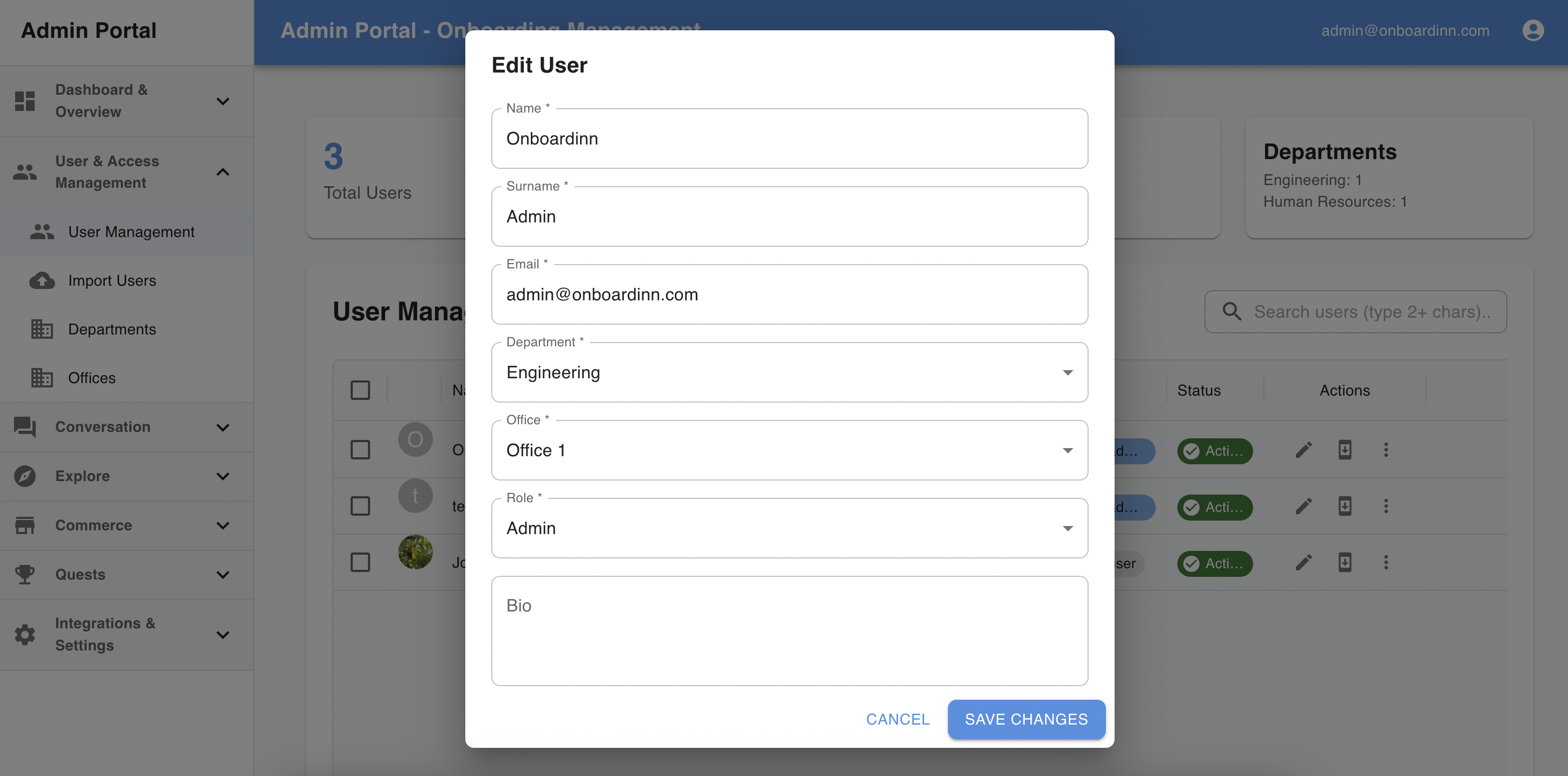The height and width of the screenshot is (776, 1568).
Task: Open the Integrations & Settings gear icon
Action: (x=24, y=634)
